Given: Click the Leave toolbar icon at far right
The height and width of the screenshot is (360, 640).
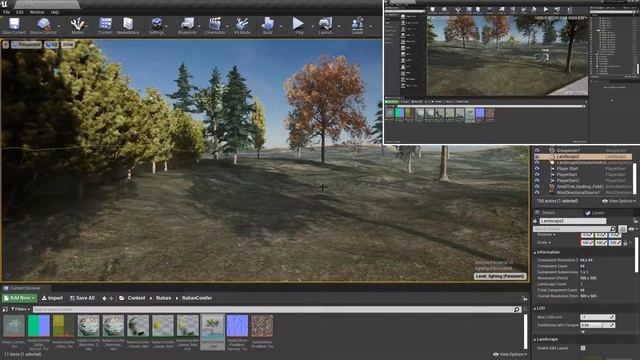Looking at the screenshot, I should (x=358, y=24).
